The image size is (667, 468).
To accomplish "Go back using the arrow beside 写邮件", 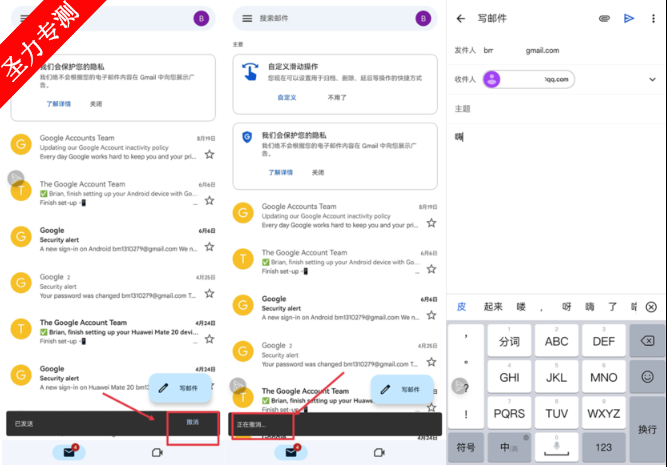I will click(x=461, y=18).
